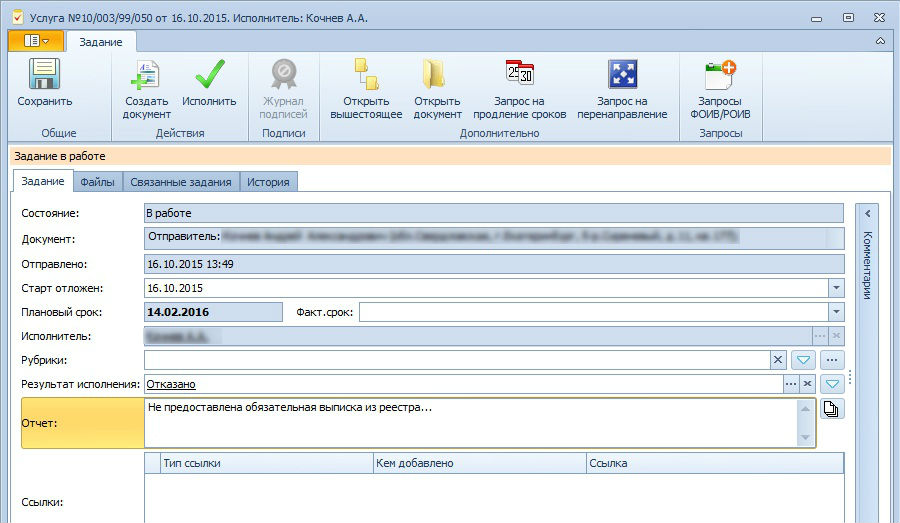Screen dimensions: 900x523
Task: Click the Отчет scrollbar down arrow
Action: [x=805, y=438]
